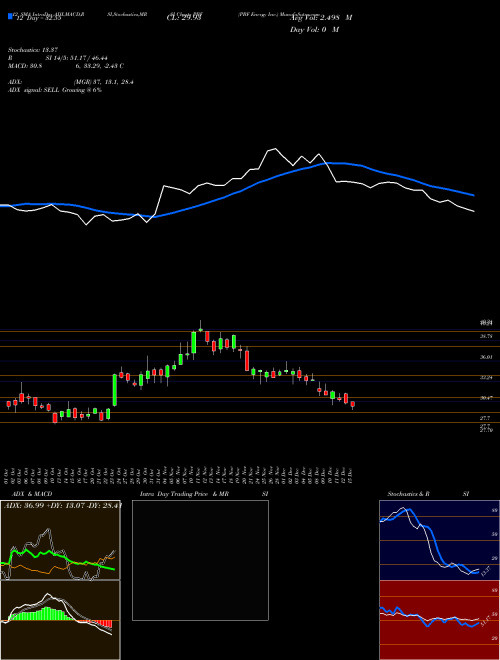Click the CL: 29.93 closing price label
The height and width of the screenshot is (660, 500).
pyautogui.click(x=184, y=18)
